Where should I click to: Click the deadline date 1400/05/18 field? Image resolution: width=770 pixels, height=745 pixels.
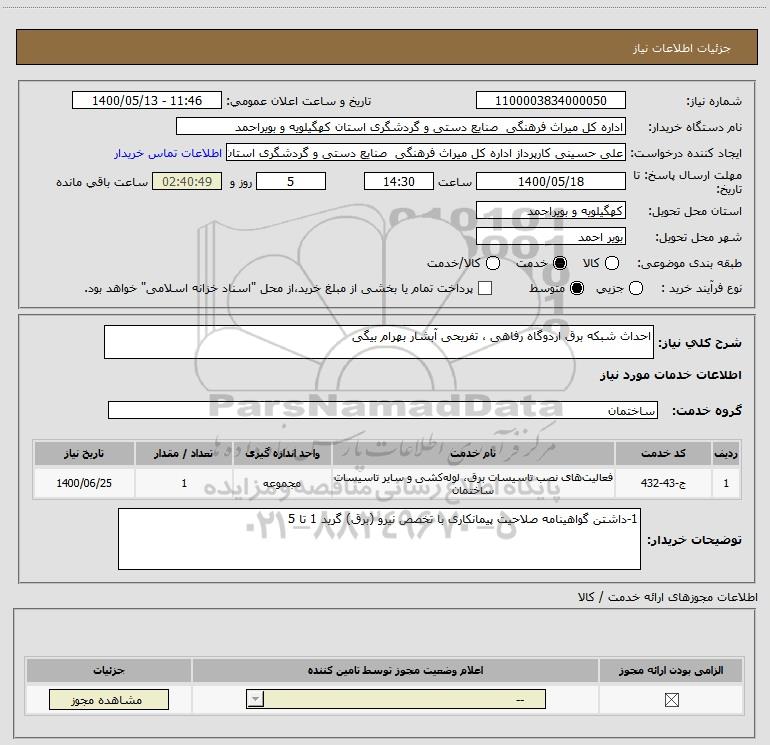click(550, 181)
